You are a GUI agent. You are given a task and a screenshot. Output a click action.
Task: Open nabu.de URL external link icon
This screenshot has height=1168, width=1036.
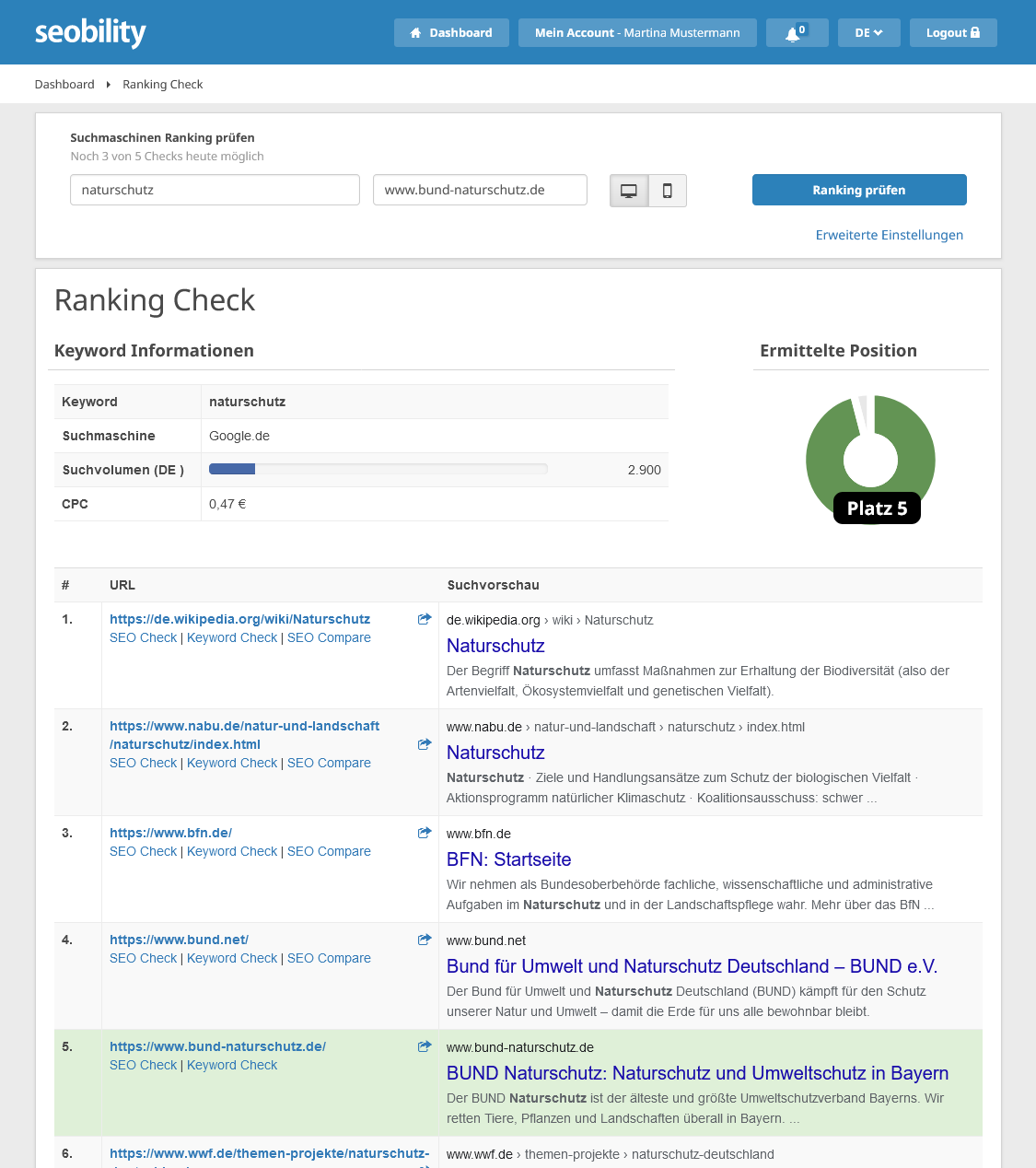[x=425, y=744]
